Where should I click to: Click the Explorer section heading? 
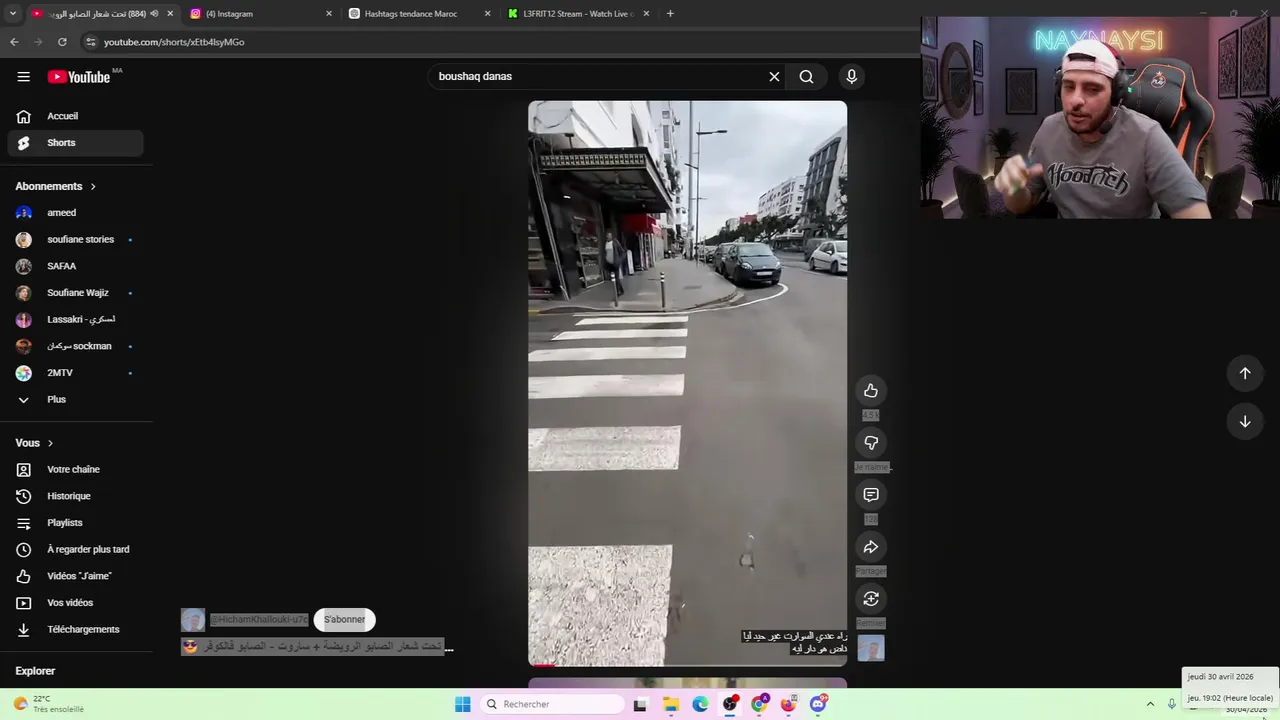coord(35,671)
